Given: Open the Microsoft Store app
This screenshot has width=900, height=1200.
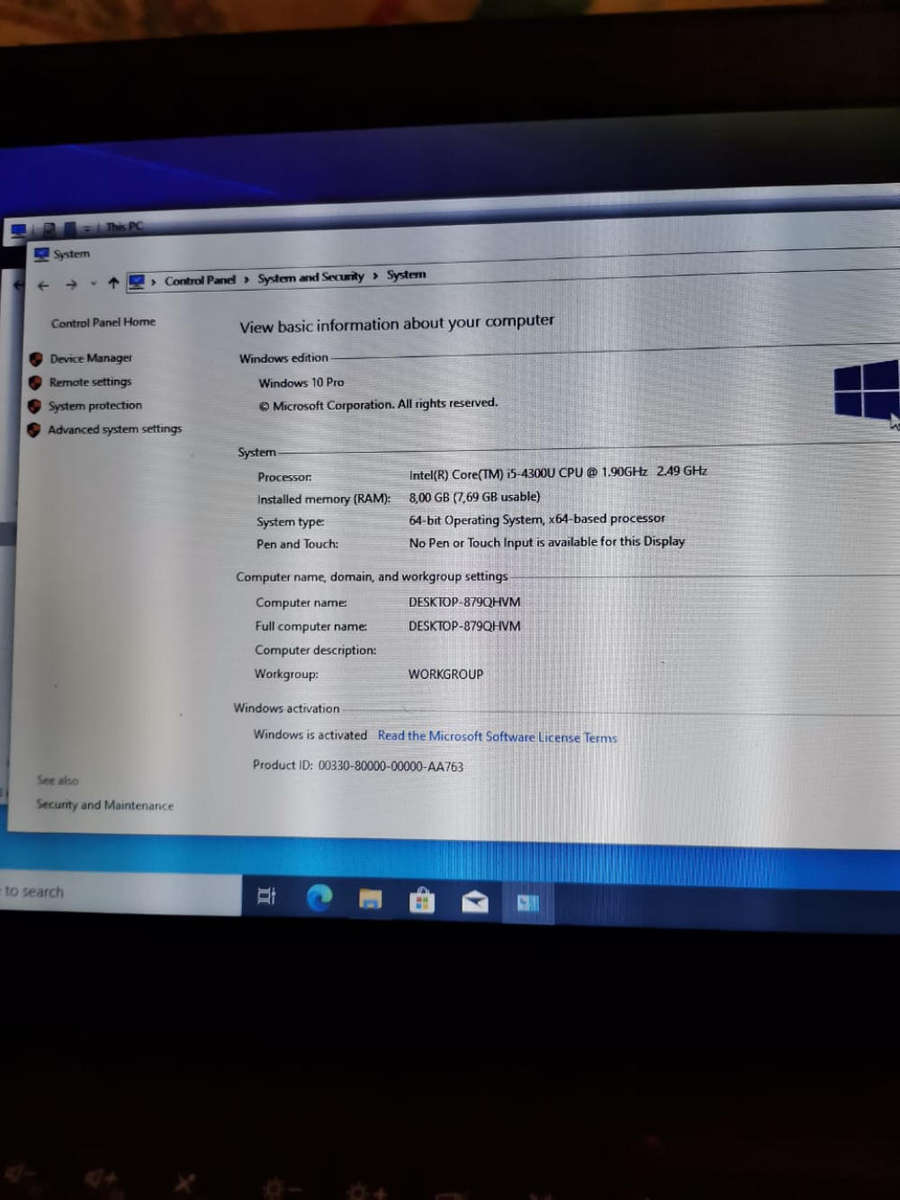Looking at the screenshot, I should (422, 899).
